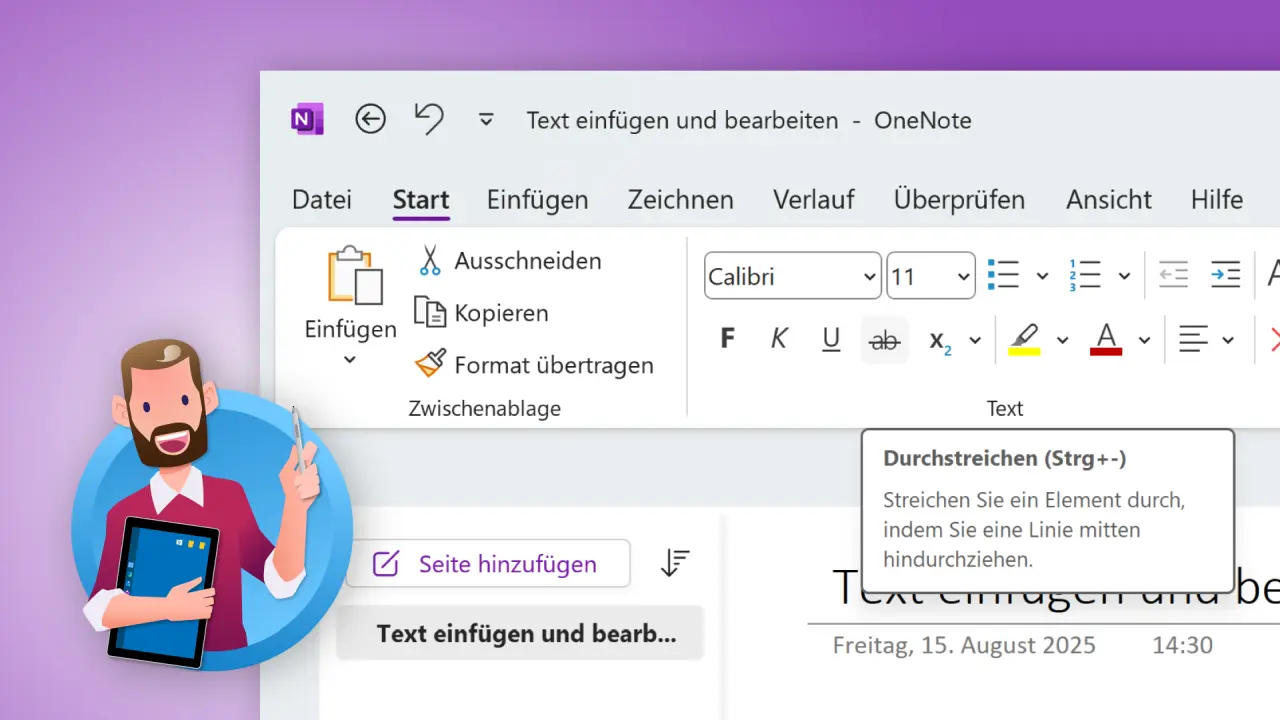Select the Ausschneiden (cut) icon
1280x720 pixels.
click(x=429, y=260)
